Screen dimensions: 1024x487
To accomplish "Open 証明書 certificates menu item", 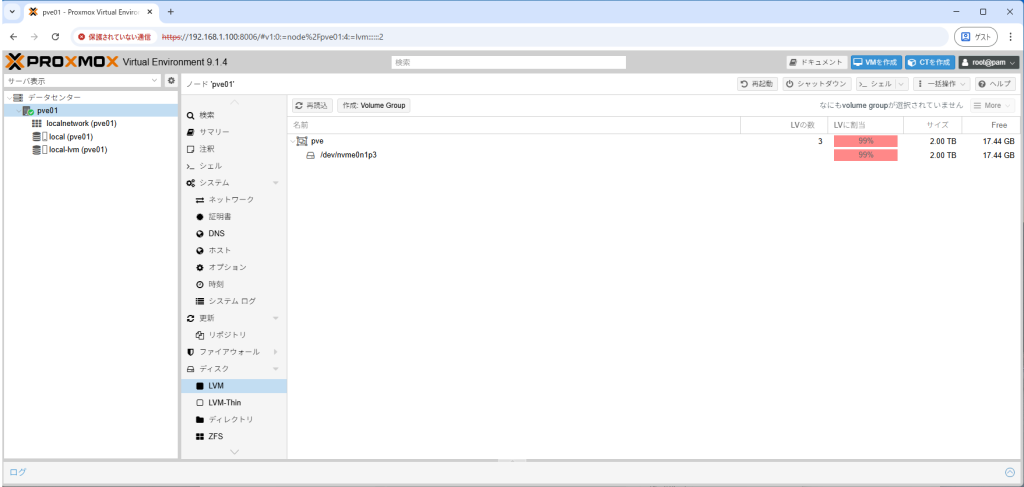I will pos(234,217).
